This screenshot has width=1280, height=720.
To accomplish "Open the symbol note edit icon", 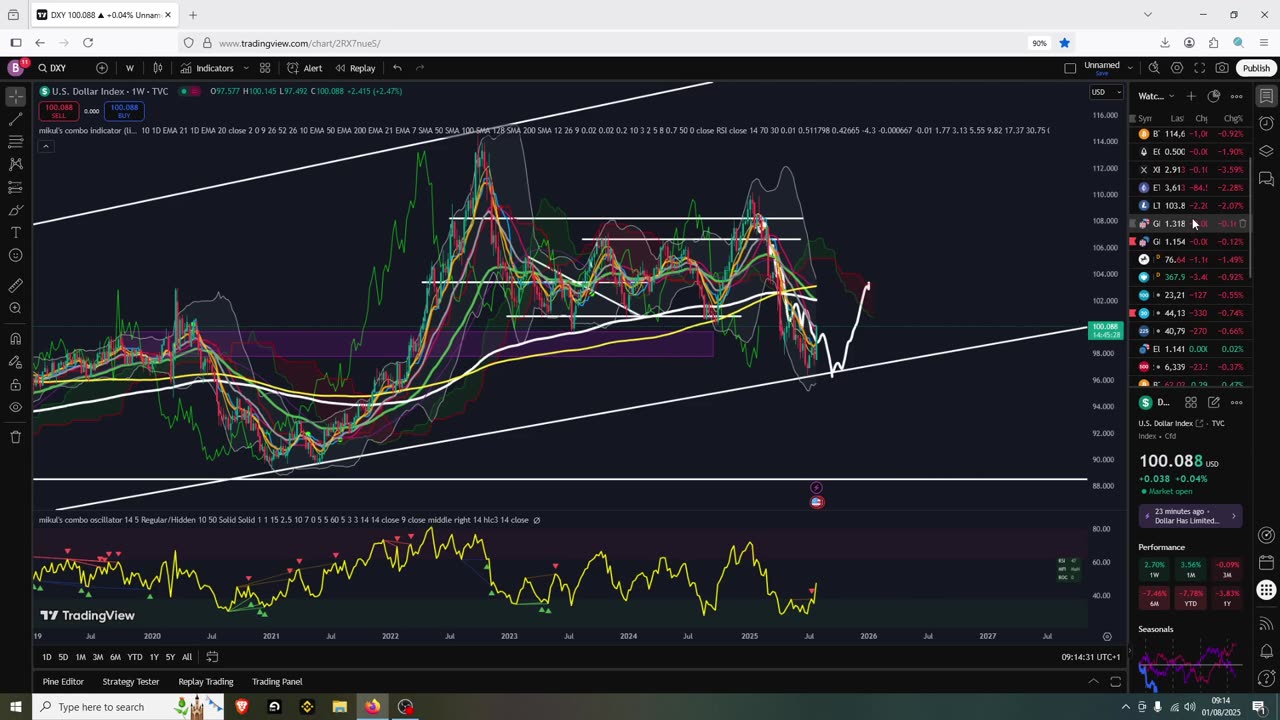I will (1214, 402).
